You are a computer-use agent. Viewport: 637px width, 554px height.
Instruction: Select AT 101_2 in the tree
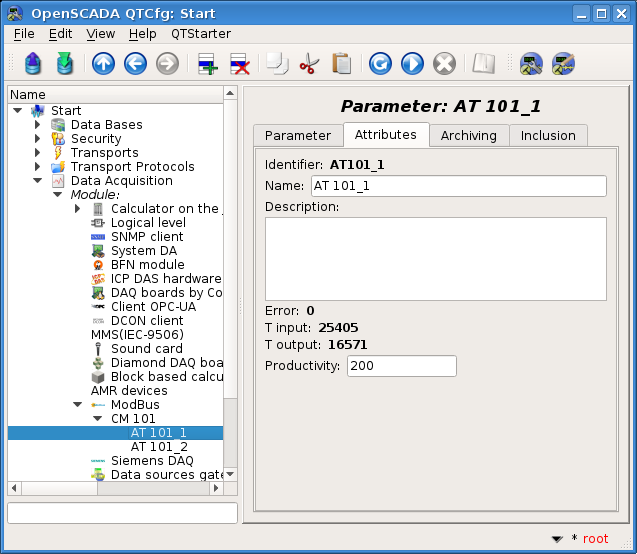[x=159, y=447]
